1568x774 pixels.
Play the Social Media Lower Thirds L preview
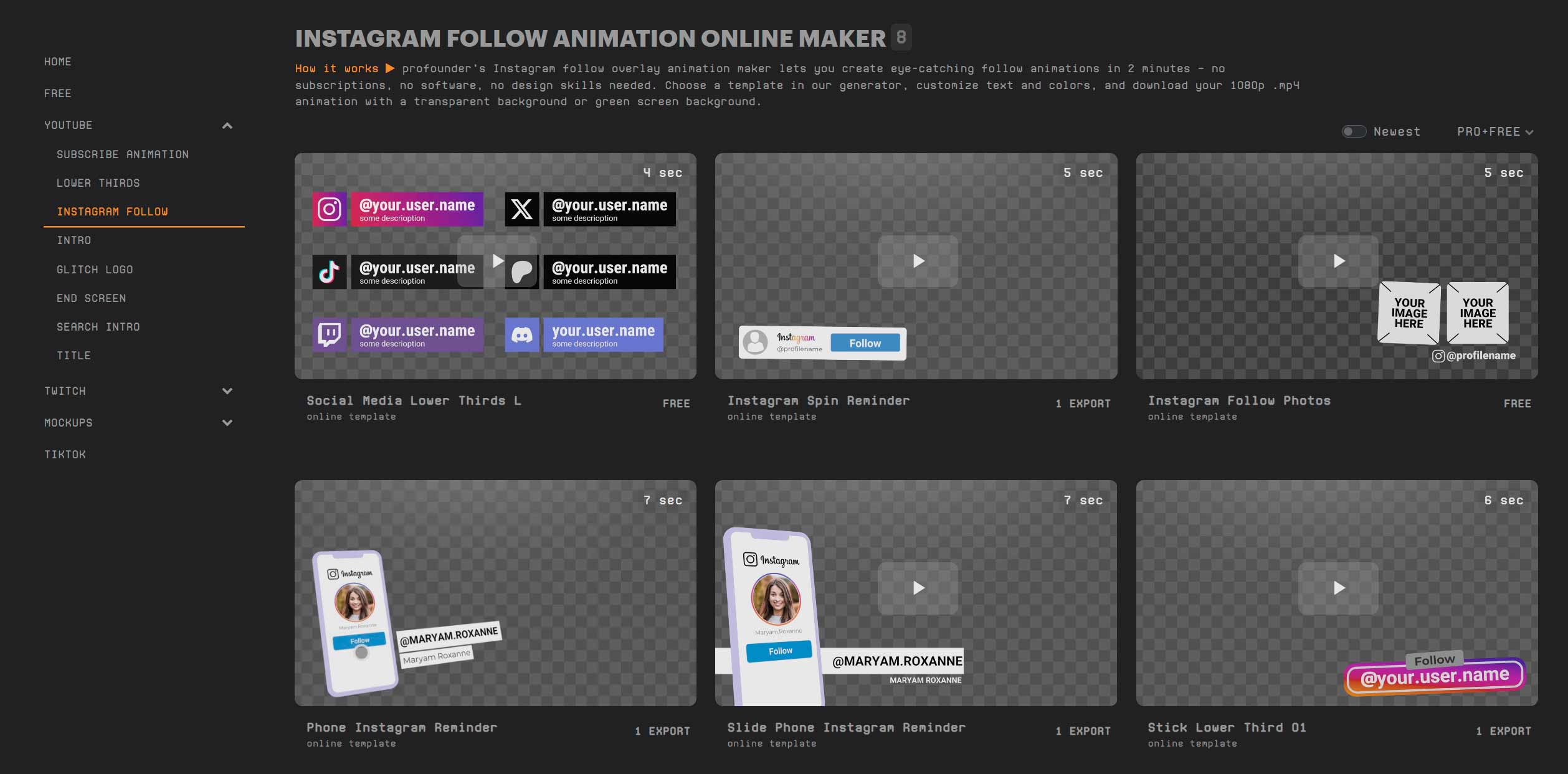[497, 261]
